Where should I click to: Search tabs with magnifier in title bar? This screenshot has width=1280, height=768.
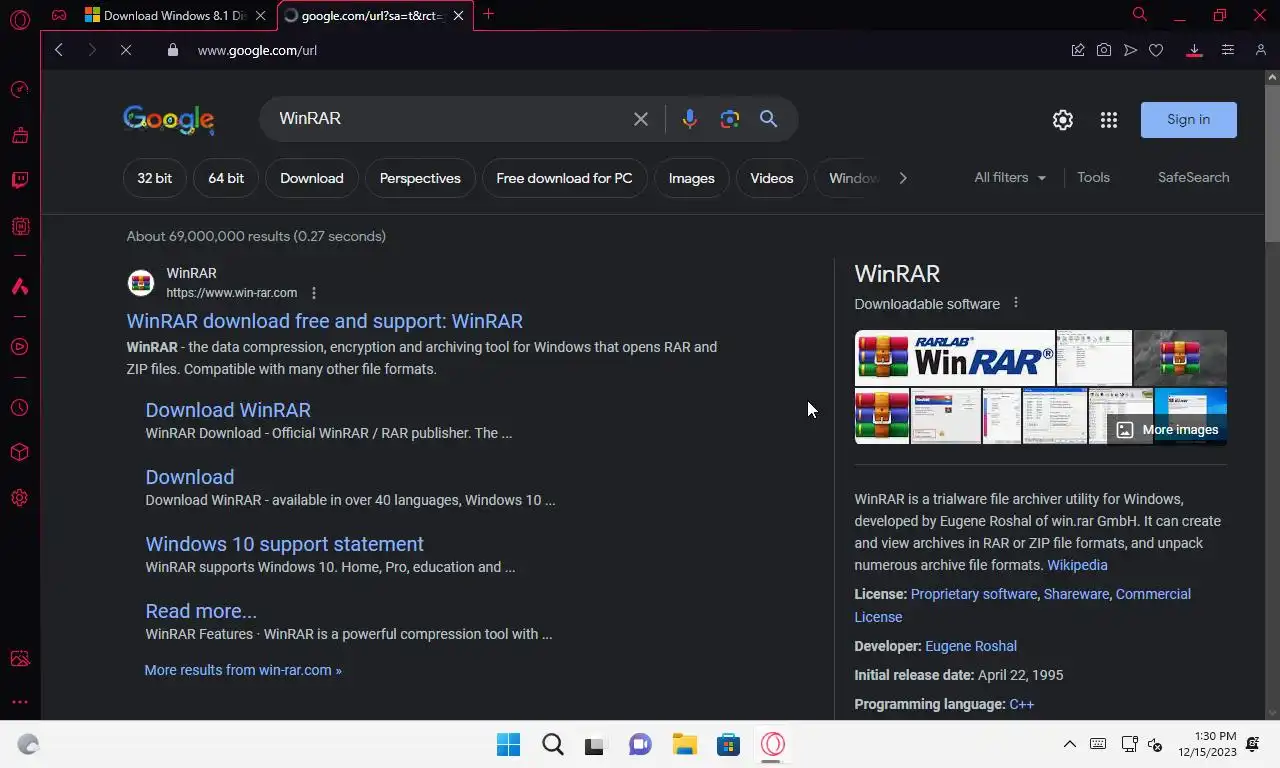click(1139, 14)
